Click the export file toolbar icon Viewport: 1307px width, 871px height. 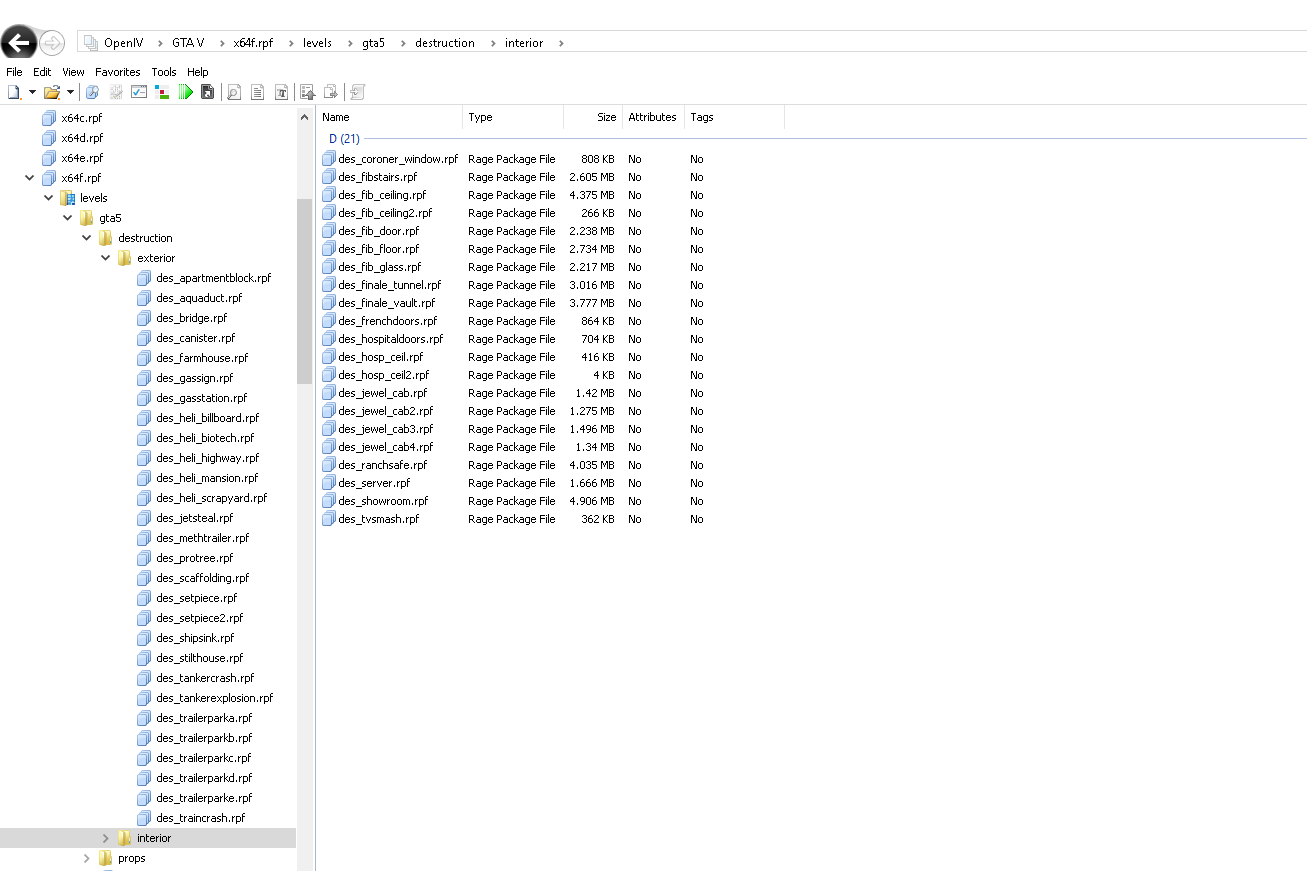click(330, 92)
